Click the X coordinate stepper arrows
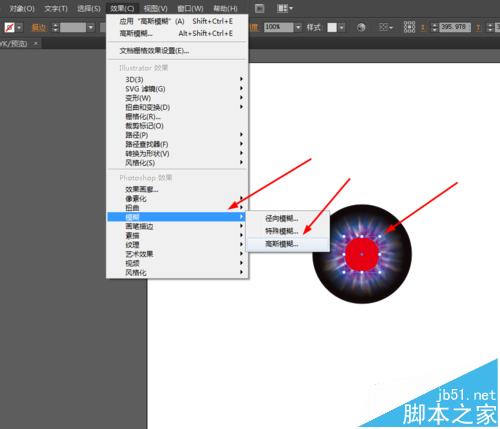The image size is (500, 429). tap(434, 27)
